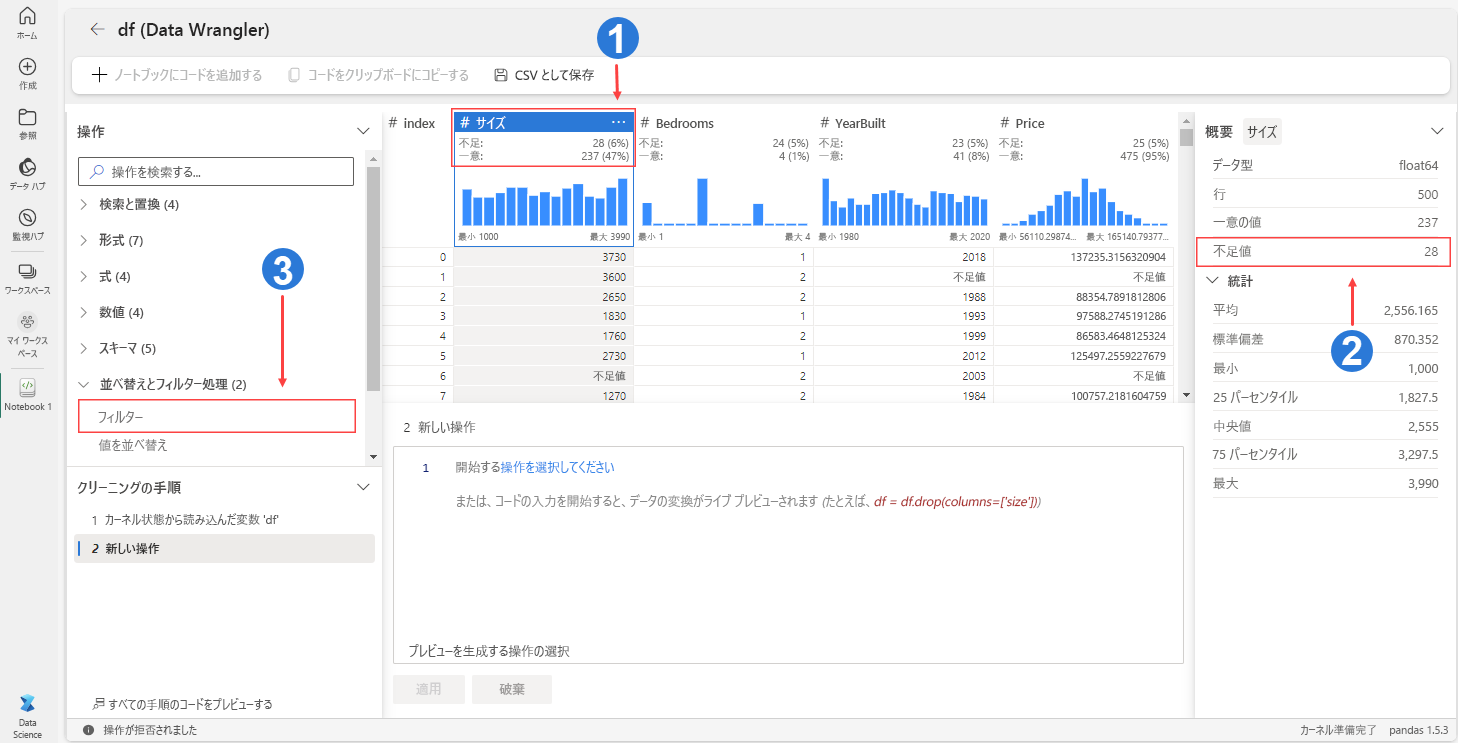Select the 作成 (create) sidebar icon

[x=27, y=72]
